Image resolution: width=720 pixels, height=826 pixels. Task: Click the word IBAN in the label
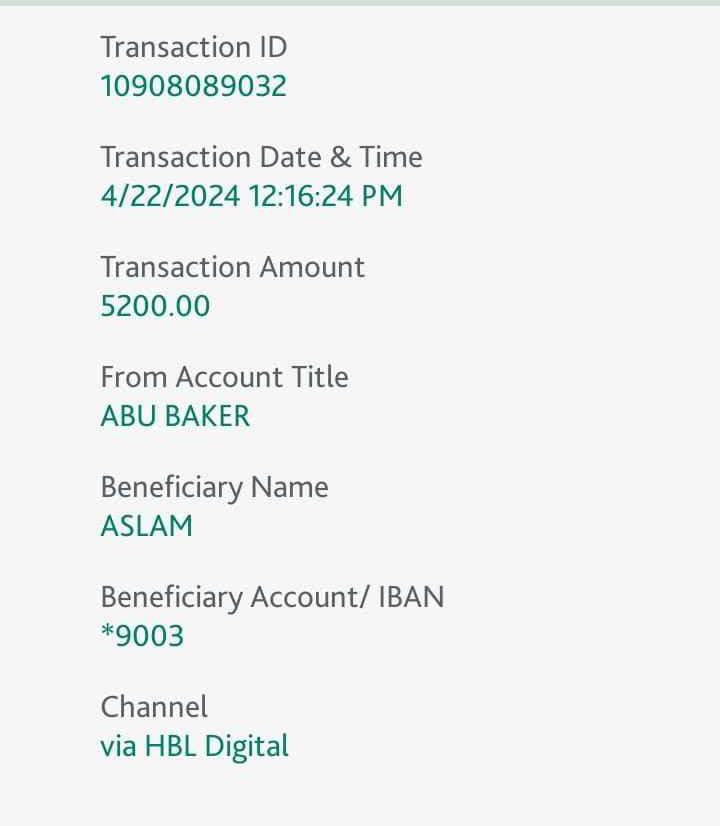410,597
